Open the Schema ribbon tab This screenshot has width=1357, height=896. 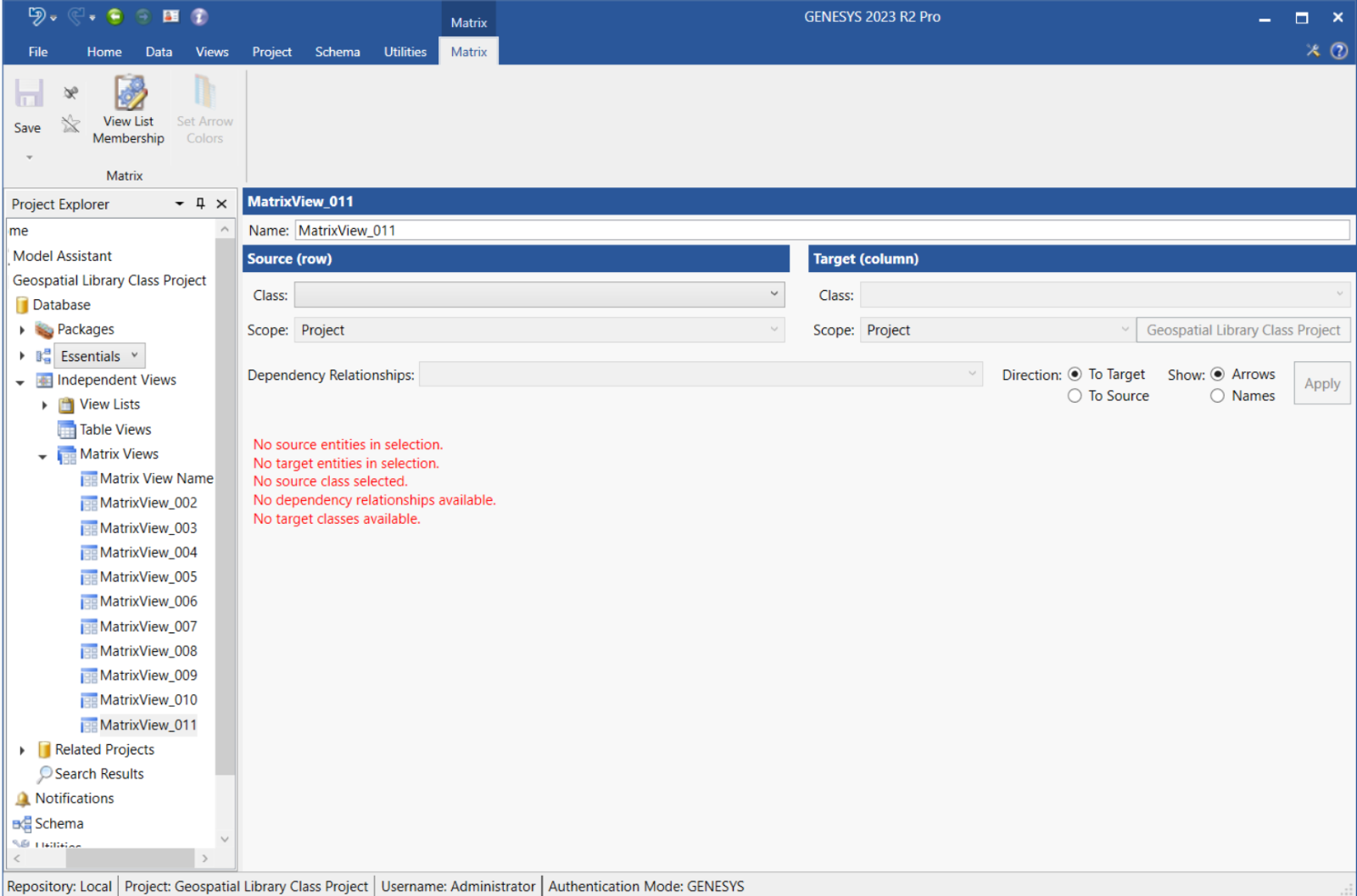[337, 52]
